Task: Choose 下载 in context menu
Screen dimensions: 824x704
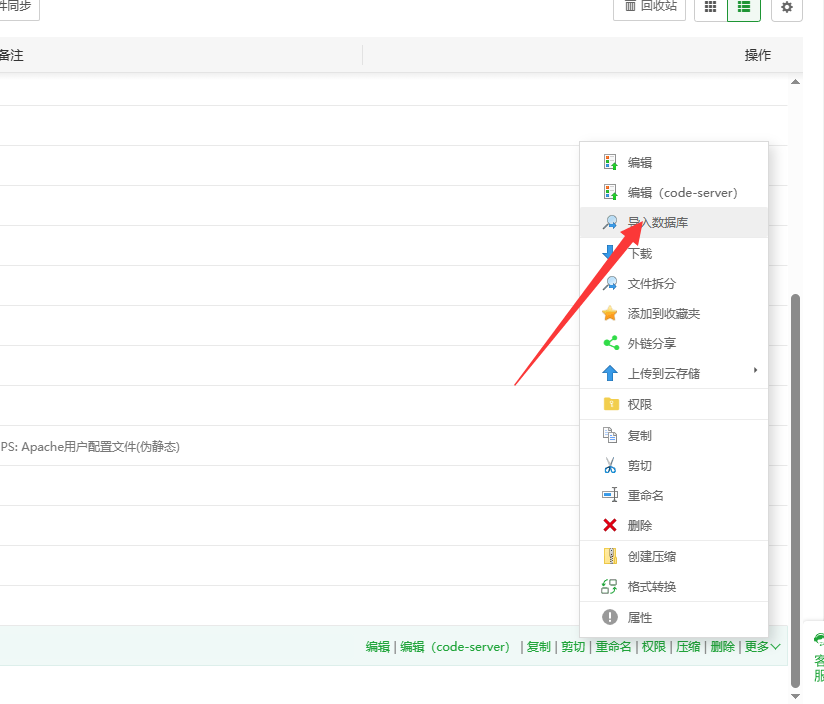Action: point(674,253)
